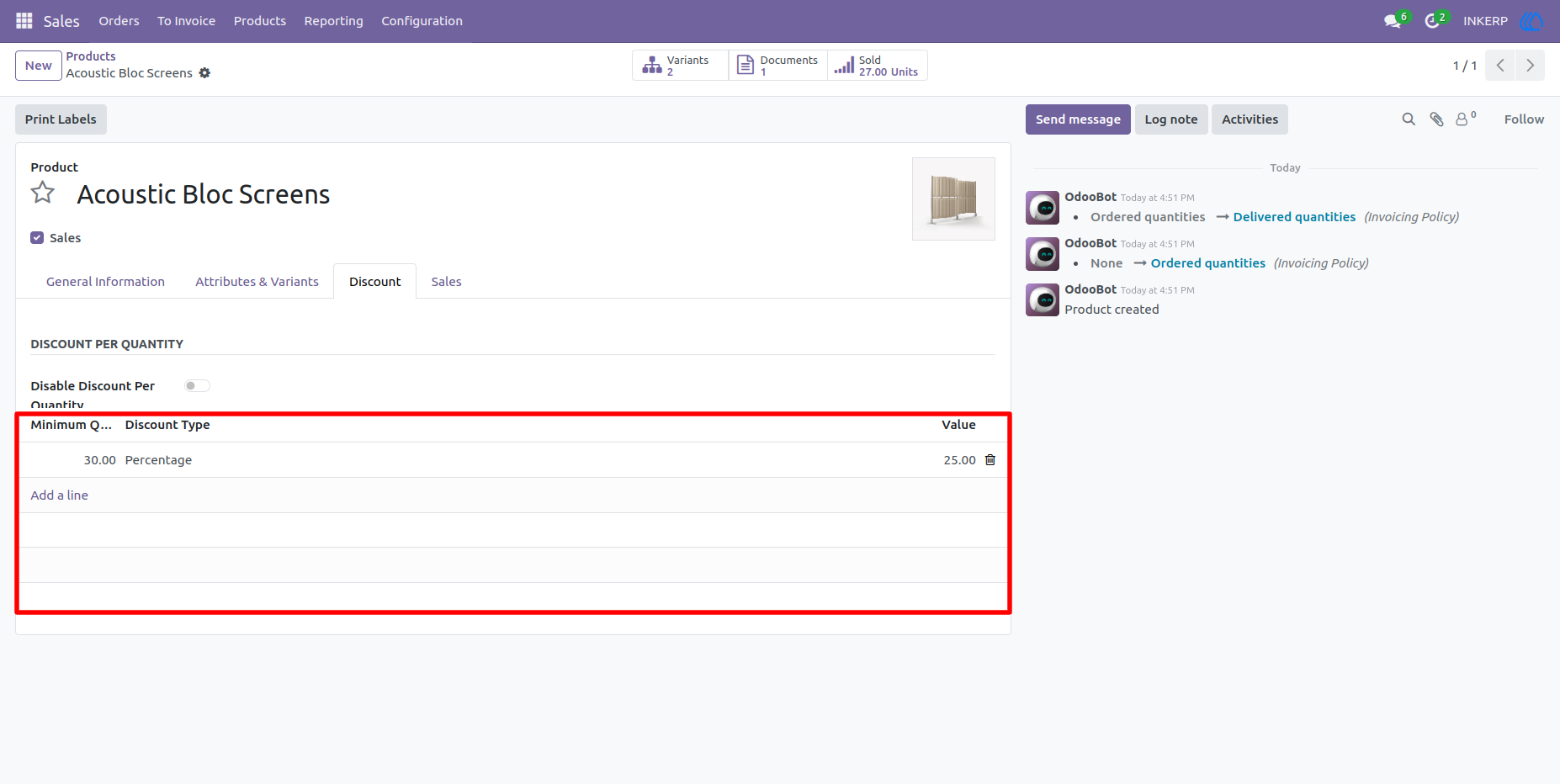Sort by Value column header
Screen dimensions: 1560x784
click(x=958, y=425)
